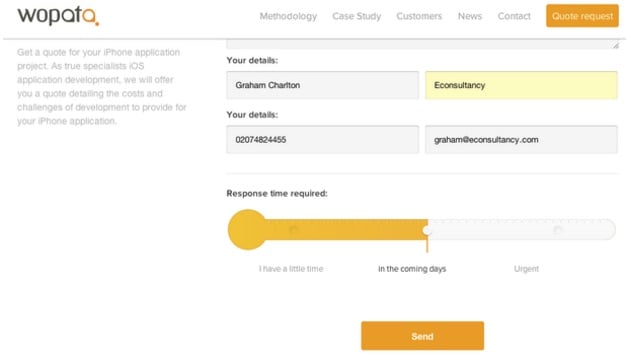Select the name field with Graham Charlton
The height and width of the screenshot is (364, 643).
322,85
